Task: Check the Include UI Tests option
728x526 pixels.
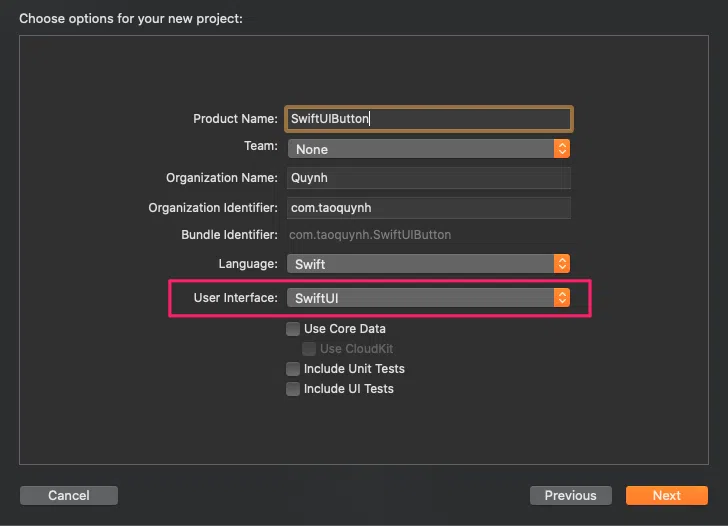Action: click(292, 389)
